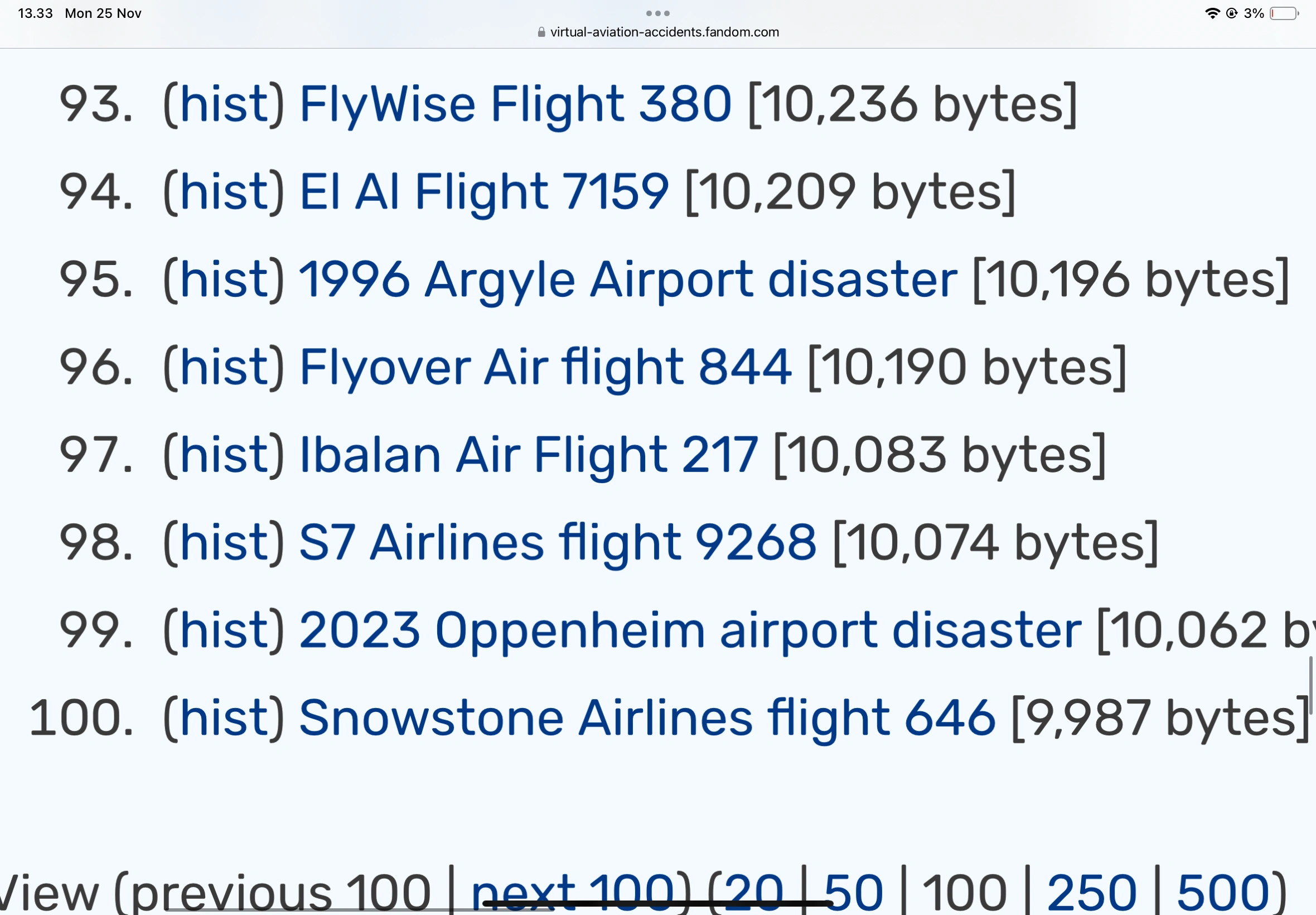
Task: Open Flyover Air flight 844 page
Action: [x=545, y=367]
